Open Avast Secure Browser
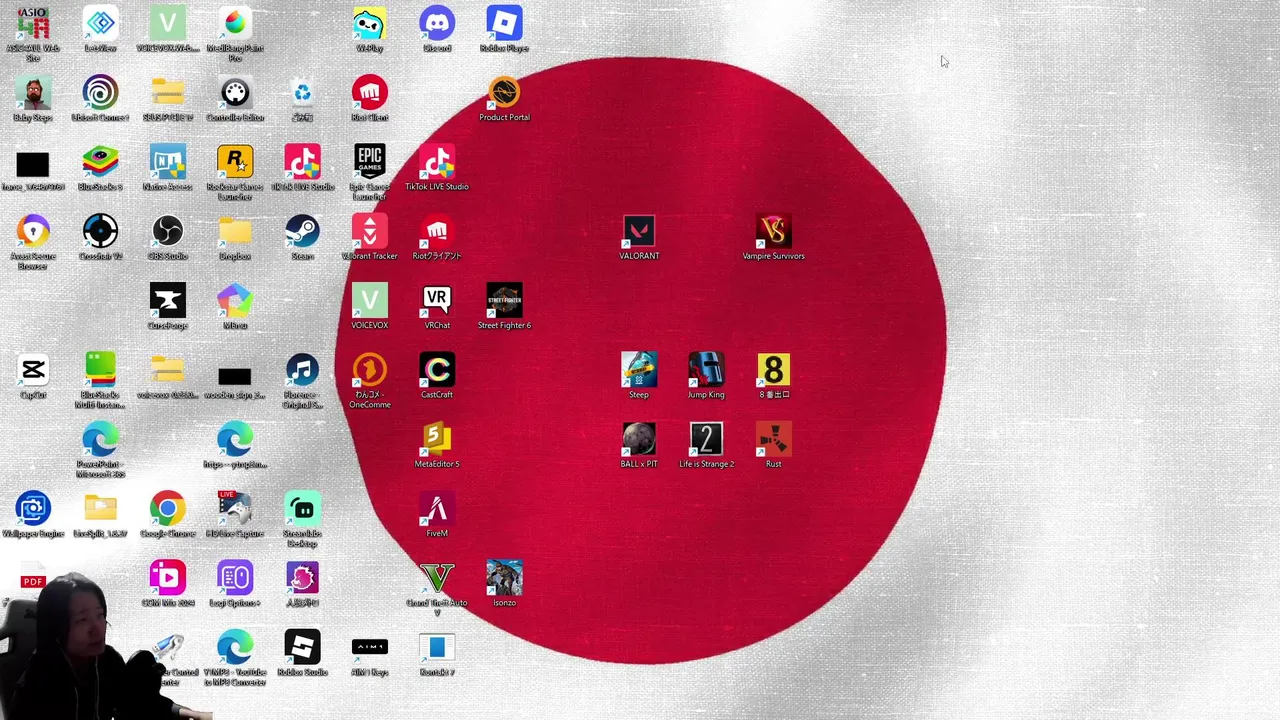The image size is (1280, 720). (33, 232)
